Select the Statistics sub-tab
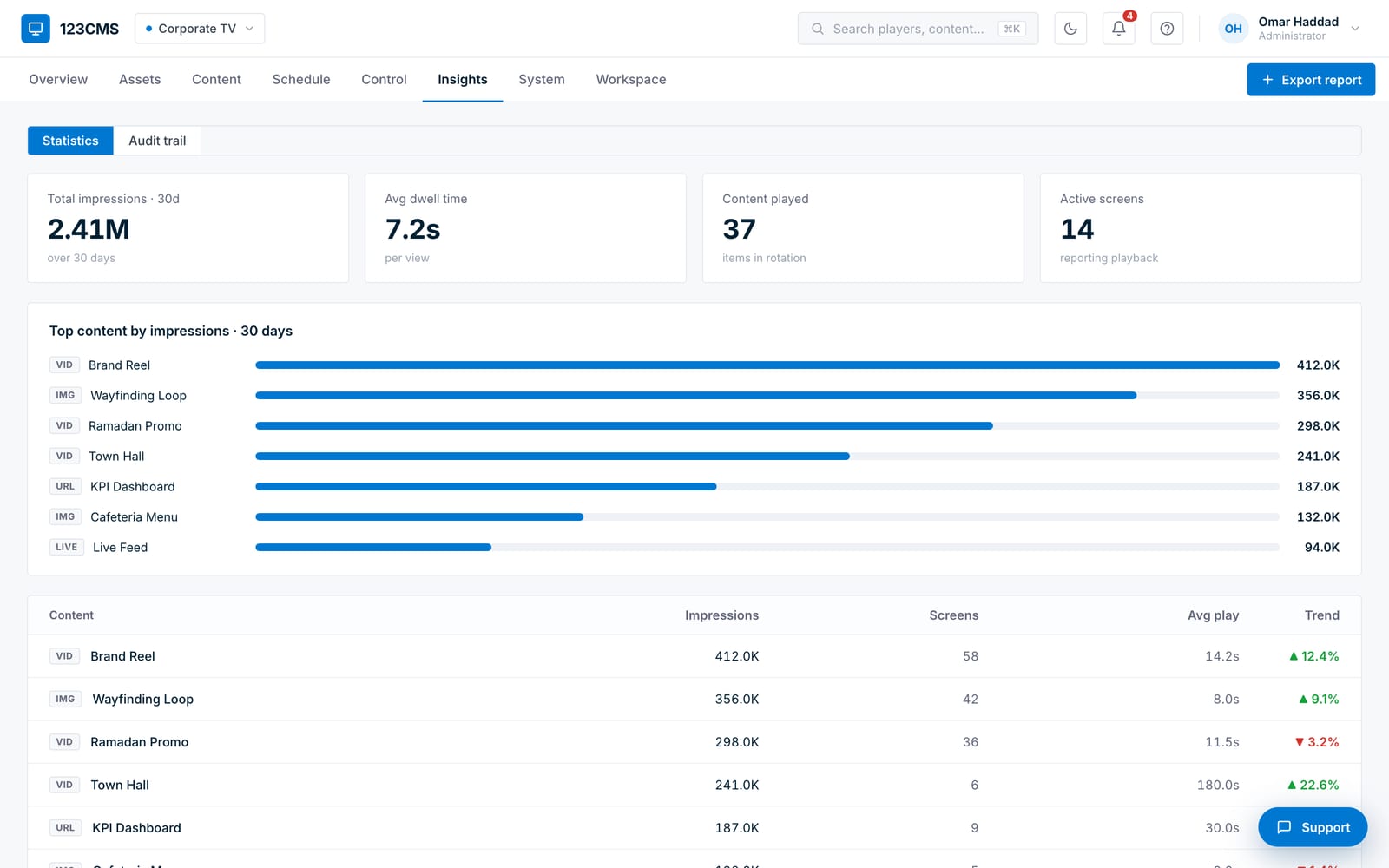1389x868 pixels. 70,141
